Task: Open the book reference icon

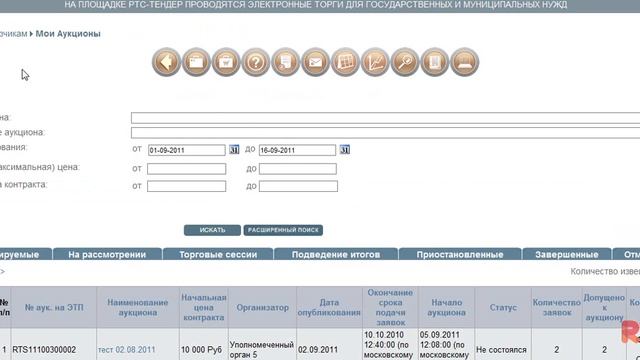Action: tap(434, 62)
